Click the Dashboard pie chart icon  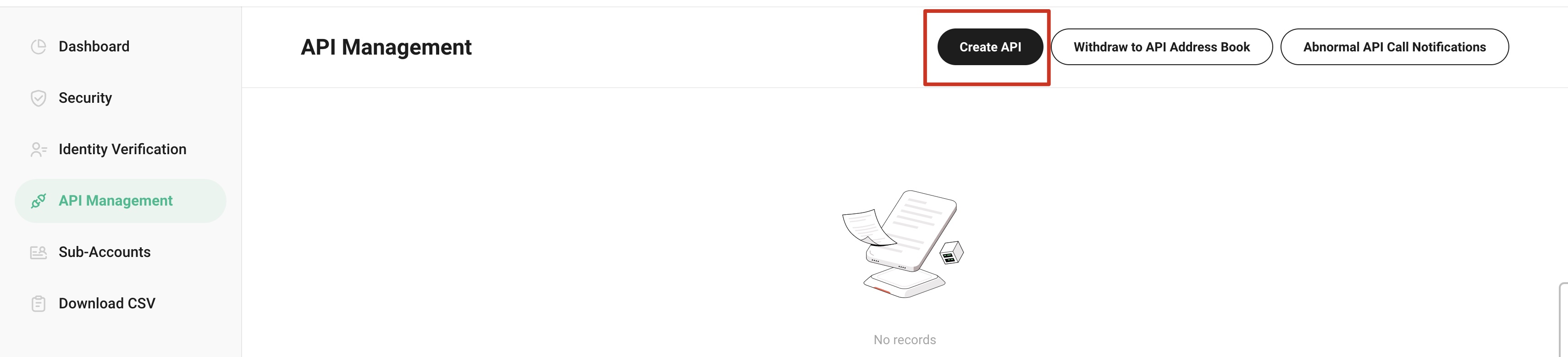pos(39,47)
